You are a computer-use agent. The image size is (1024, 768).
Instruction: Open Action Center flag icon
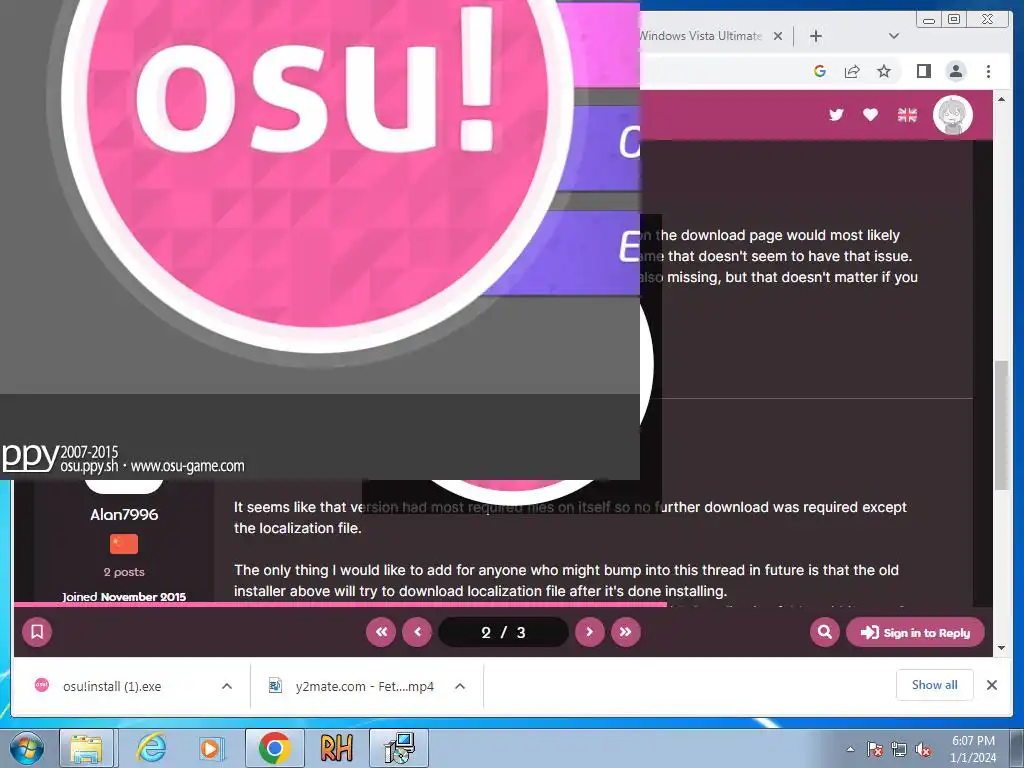(x=875, y=750)
